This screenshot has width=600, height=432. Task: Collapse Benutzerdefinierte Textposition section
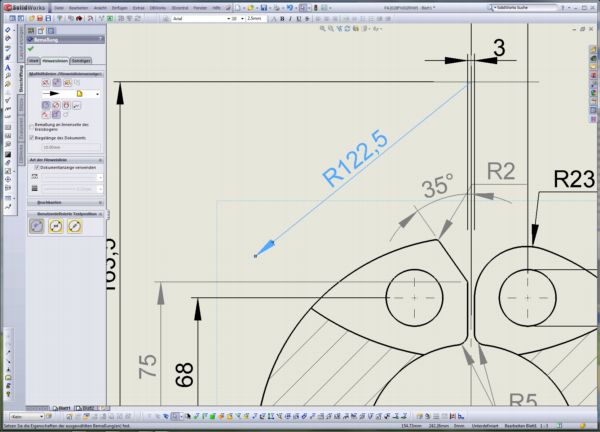point(100,214)
